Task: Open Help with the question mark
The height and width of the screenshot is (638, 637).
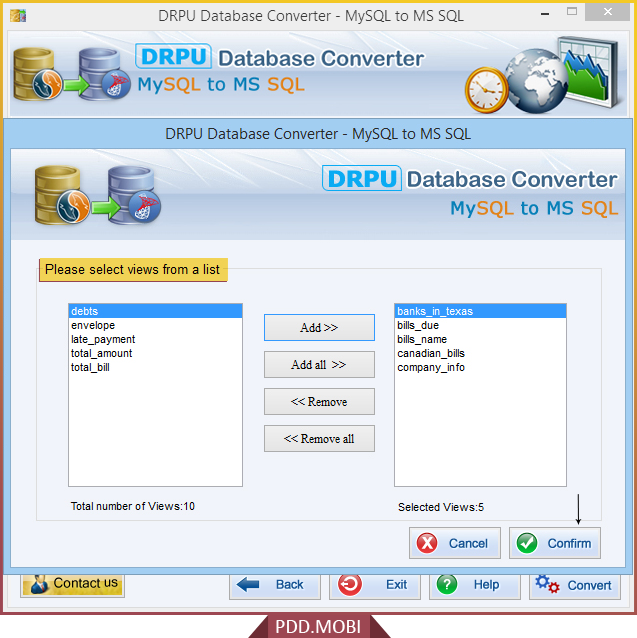Action: [x=475, y=586]
